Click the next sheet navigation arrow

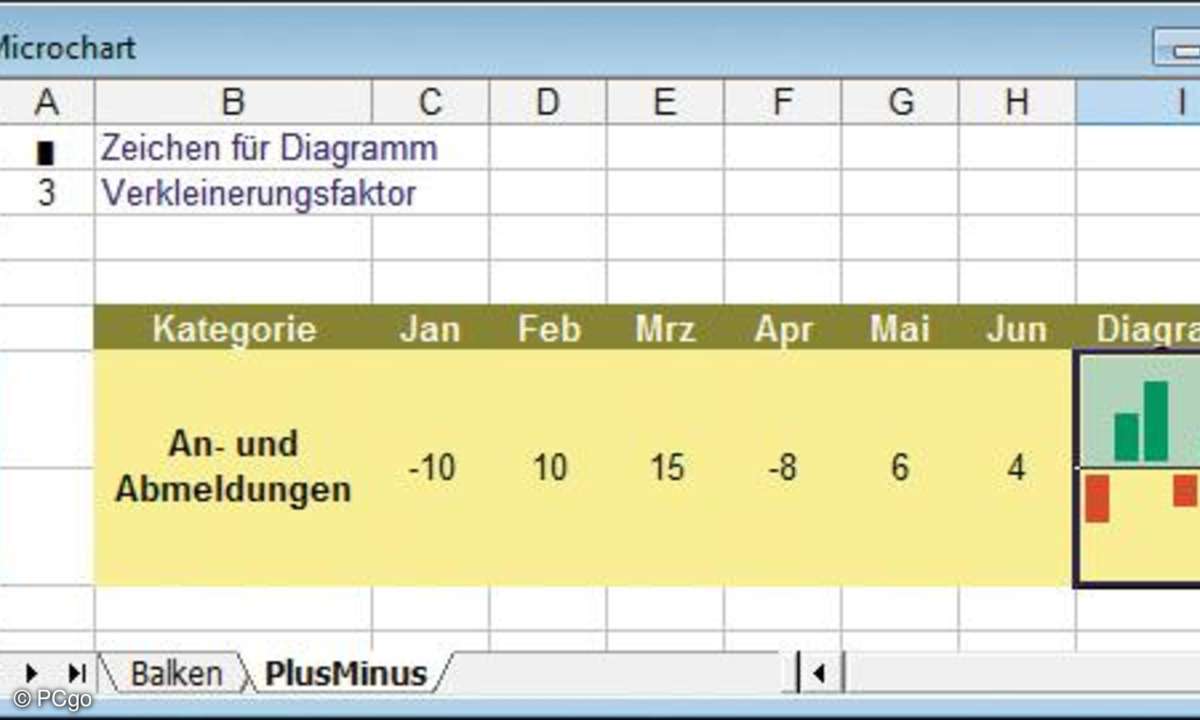(31, 672)
